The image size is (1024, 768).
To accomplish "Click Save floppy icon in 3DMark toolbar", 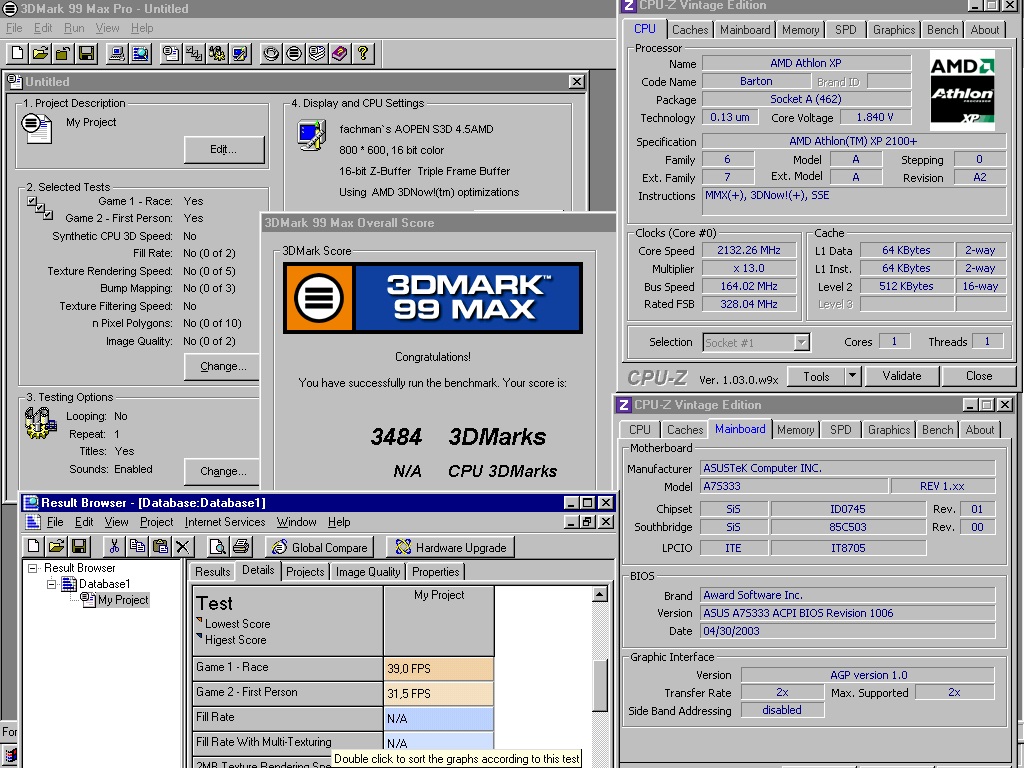I will click(x=86, y=54).
